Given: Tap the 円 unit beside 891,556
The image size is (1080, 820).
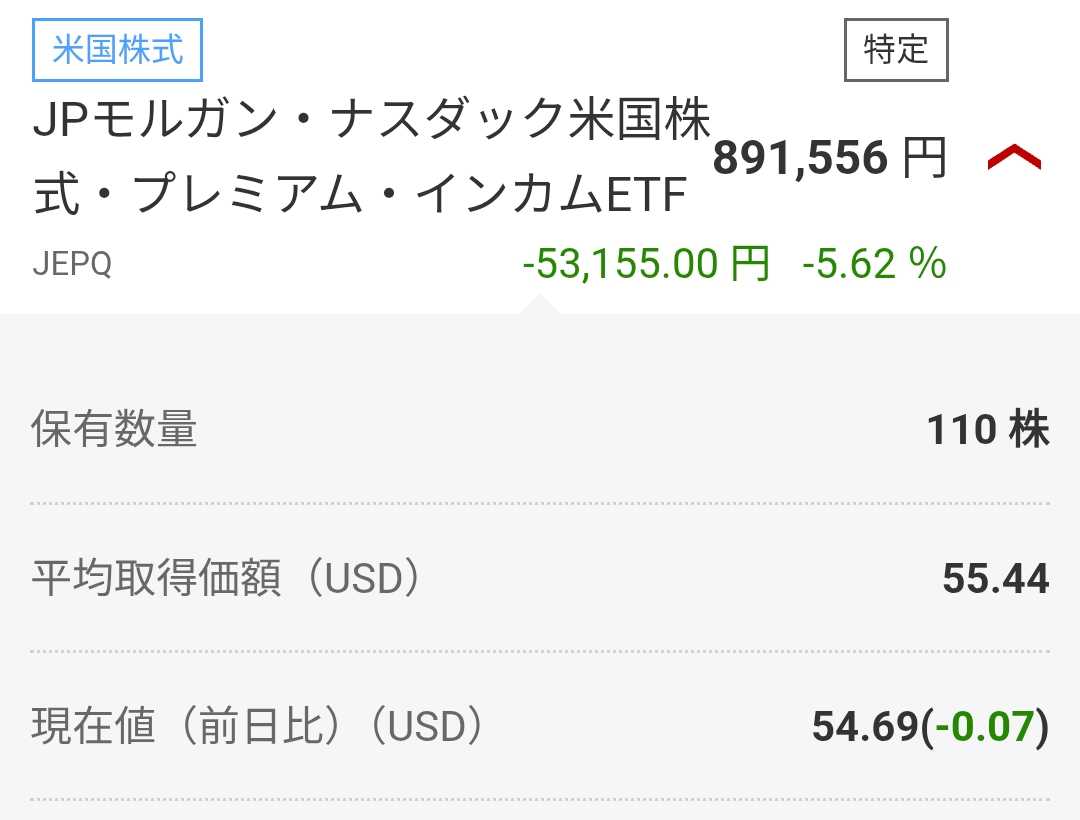Looking at the screenshot, I should coord(924,158).
